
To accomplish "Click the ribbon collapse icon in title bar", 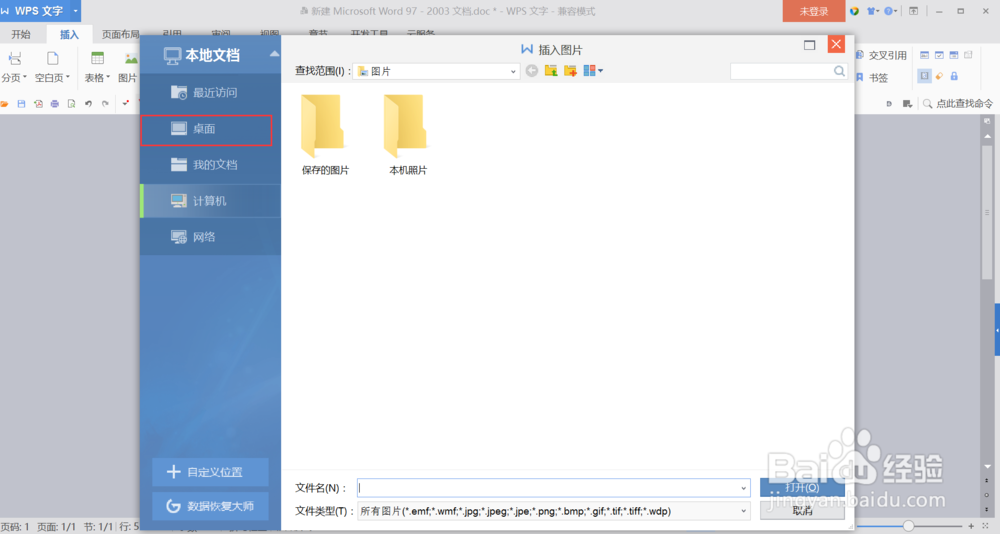I will (913, 11).
